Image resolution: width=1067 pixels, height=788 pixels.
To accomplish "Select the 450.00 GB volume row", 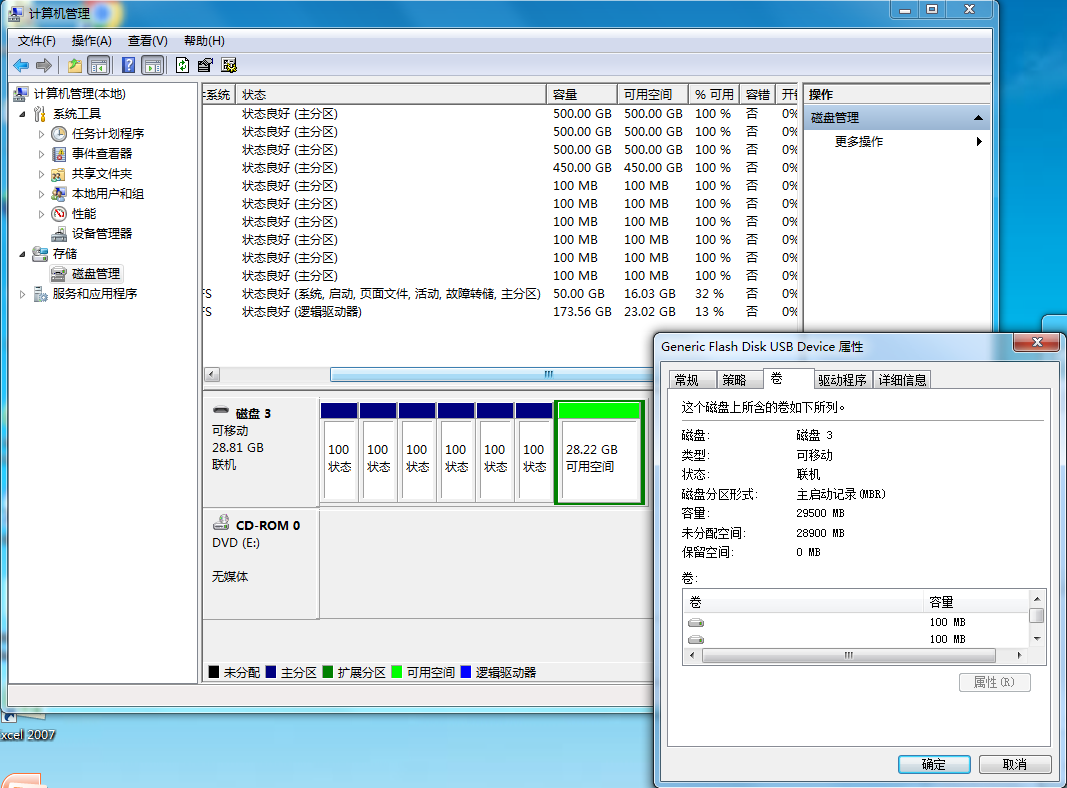I will click(x=500, y=167).
